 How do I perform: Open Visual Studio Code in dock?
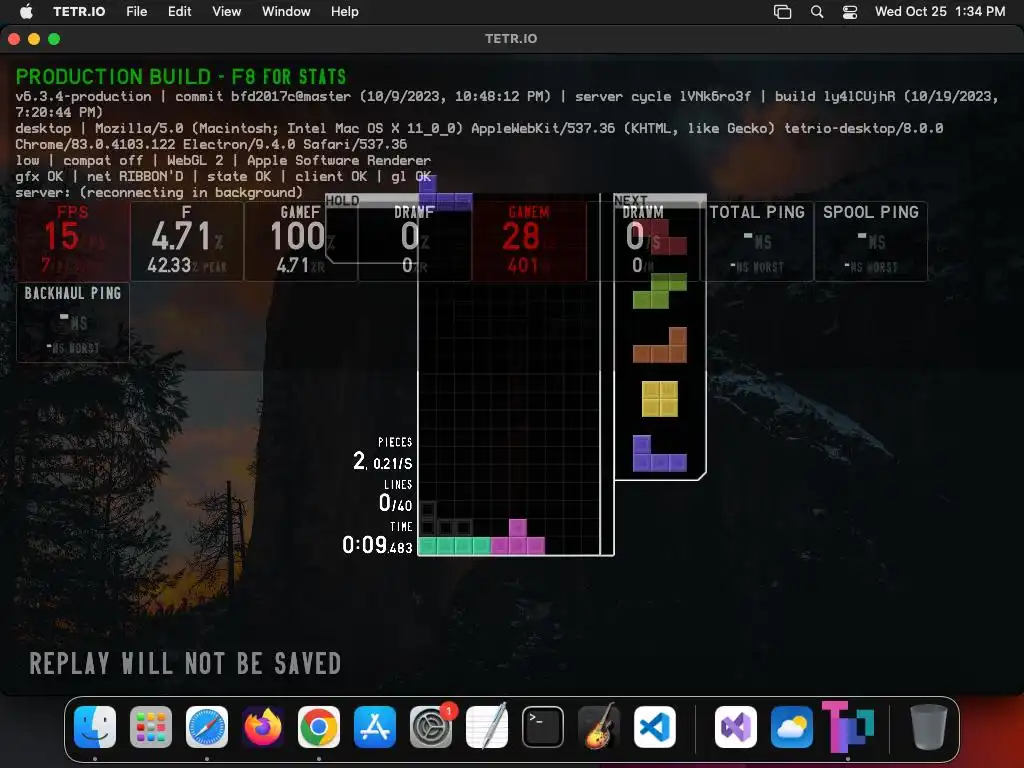click(655, 727)
